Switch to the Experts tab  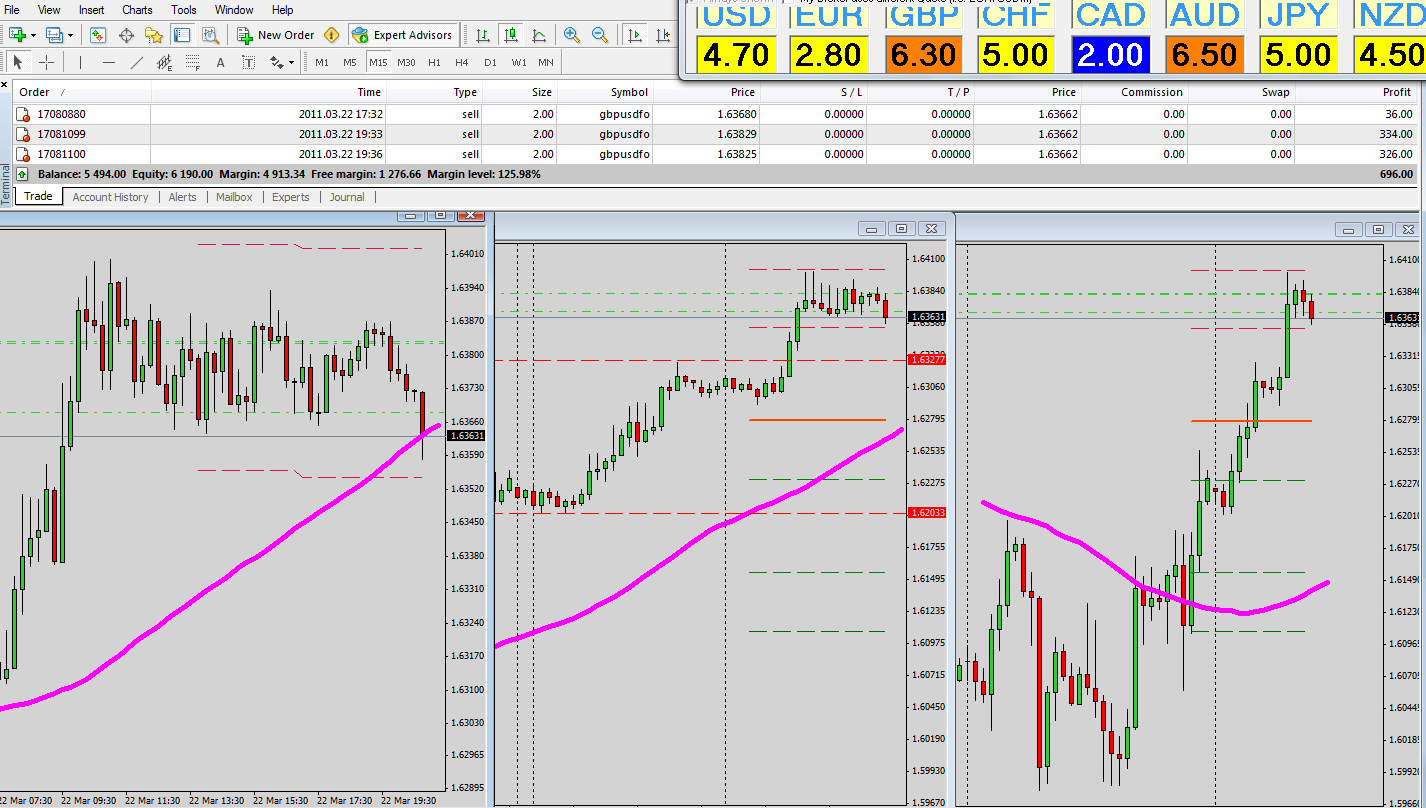click(291, 197)
